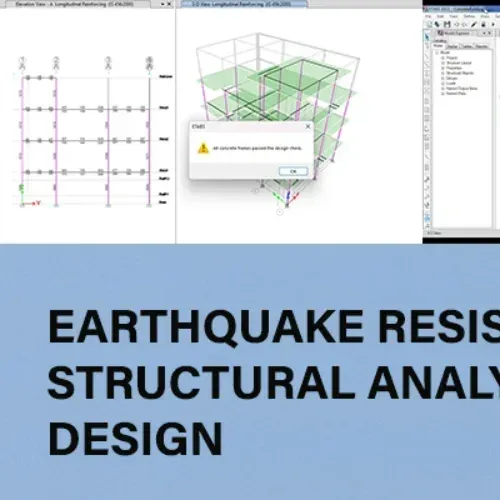The height and width of the screenshot is (500, 500).
Task: Click the Redo arrow toolbar icon
Action: (x=464, y=24)
